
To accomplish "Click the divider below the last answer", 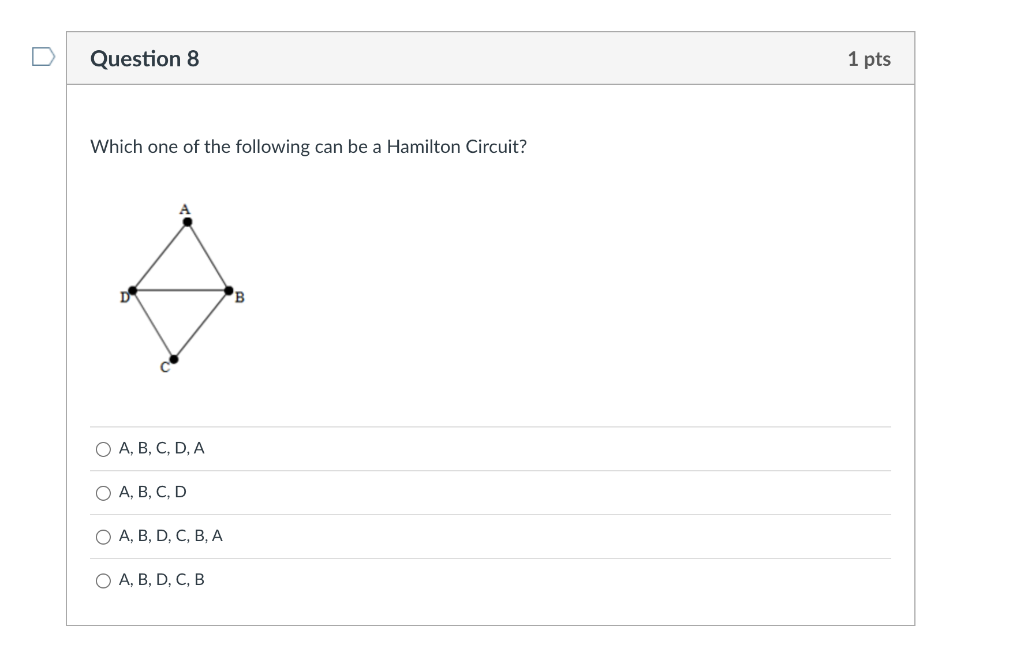I will coord(490,601).
